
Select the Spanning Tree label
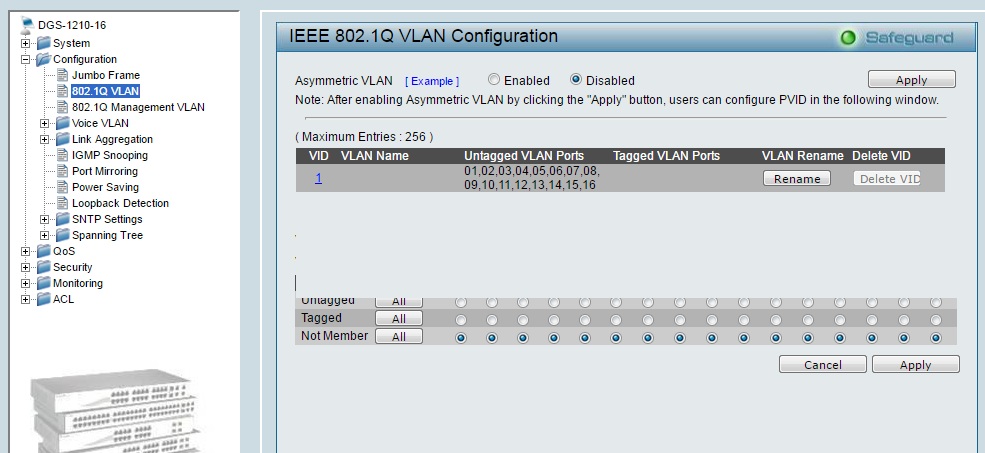[x=107, y=236]
